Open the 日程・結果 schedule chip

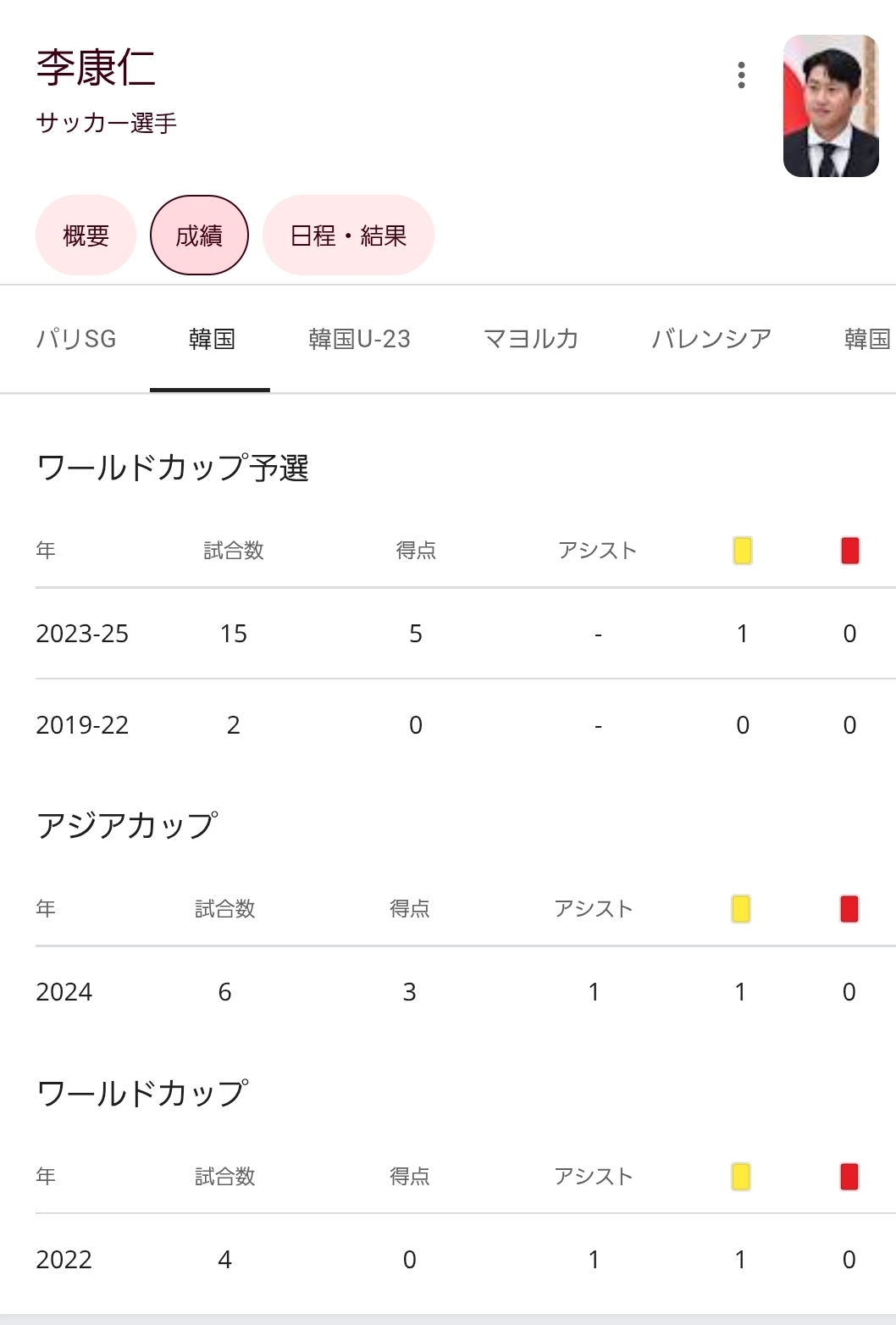(x=348, y=236)
